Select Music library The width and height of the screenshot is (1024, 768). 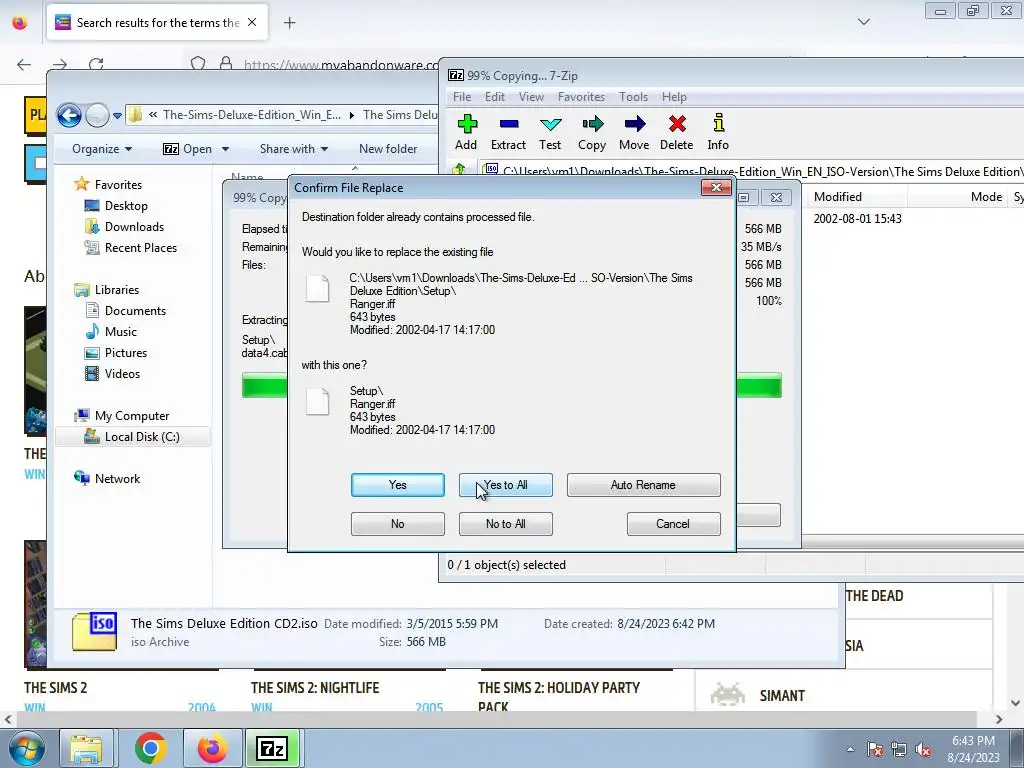pos(121,332)
